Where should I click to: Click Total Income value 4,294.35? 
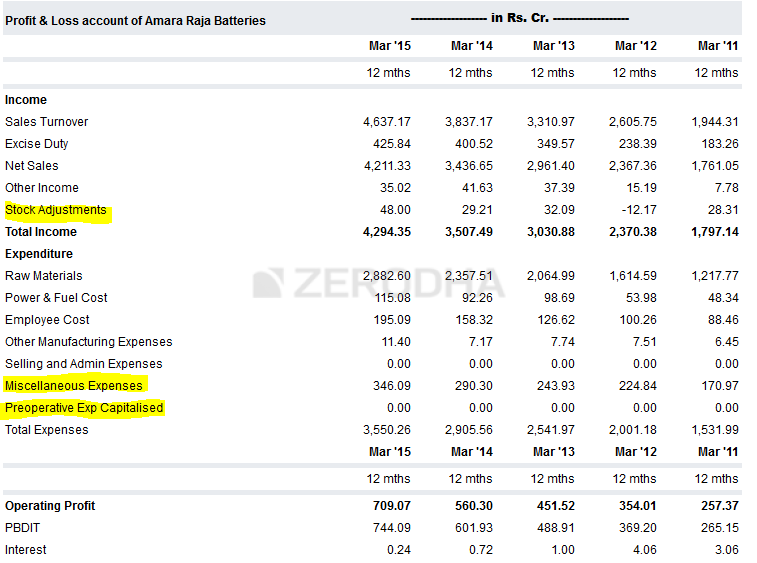(387, 232)
